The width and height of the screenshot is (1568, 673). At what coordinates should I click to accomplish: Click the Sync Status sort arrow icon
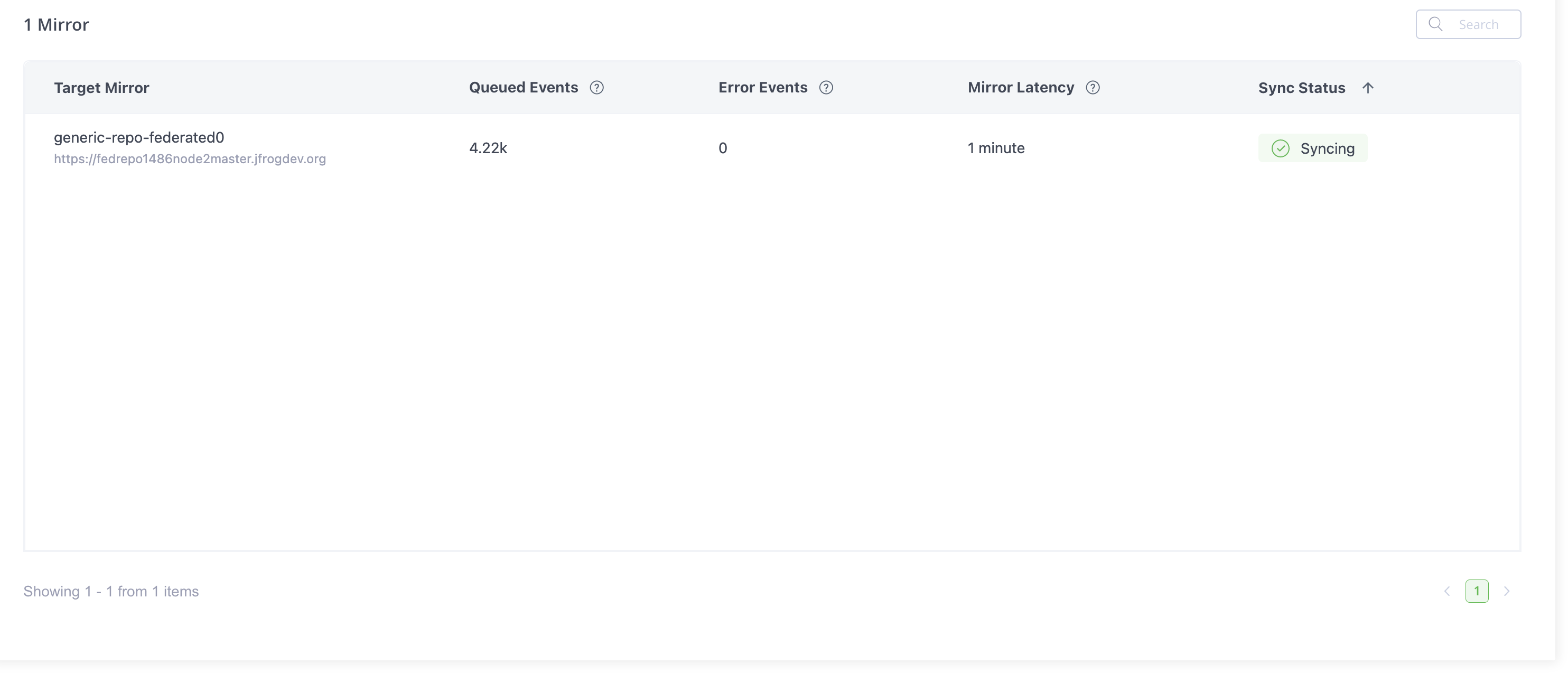click(1368, 88)
